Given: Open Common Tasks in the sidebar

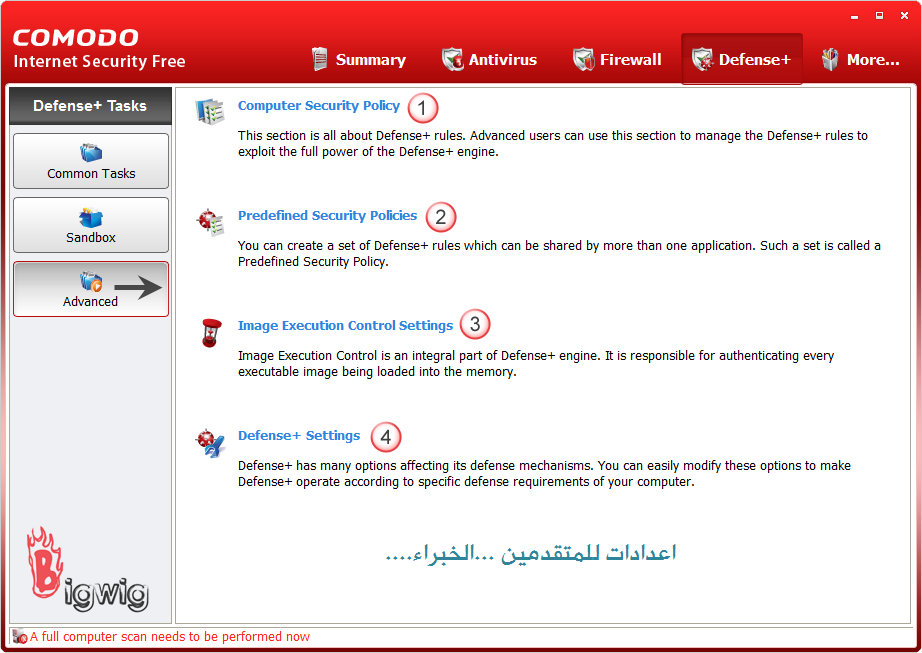Looking at the screenshot, I should pos(91,161).
